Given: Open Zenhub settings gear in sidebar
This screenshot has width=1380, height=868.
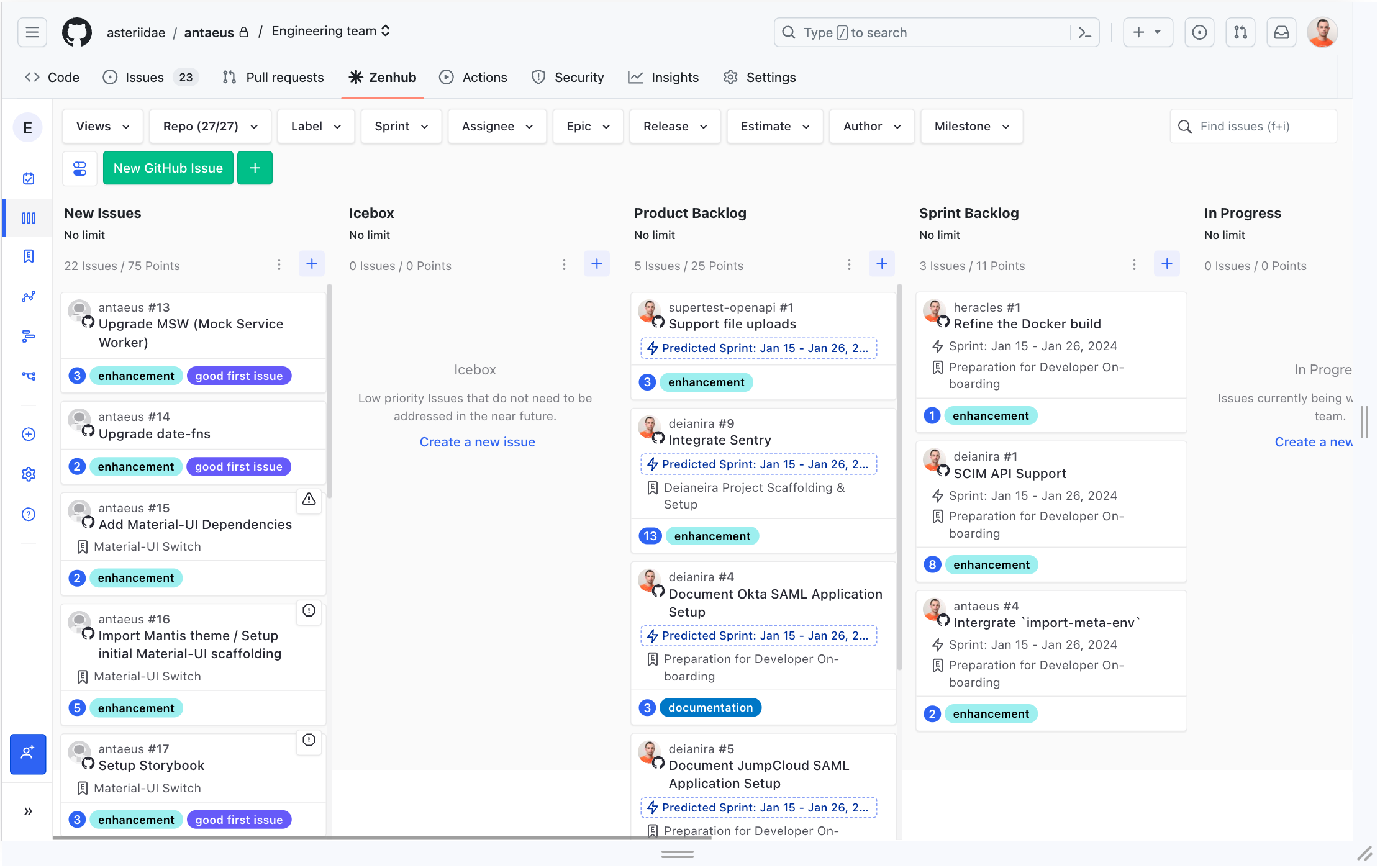Looking at the screenshot, I should click(29, 474).
